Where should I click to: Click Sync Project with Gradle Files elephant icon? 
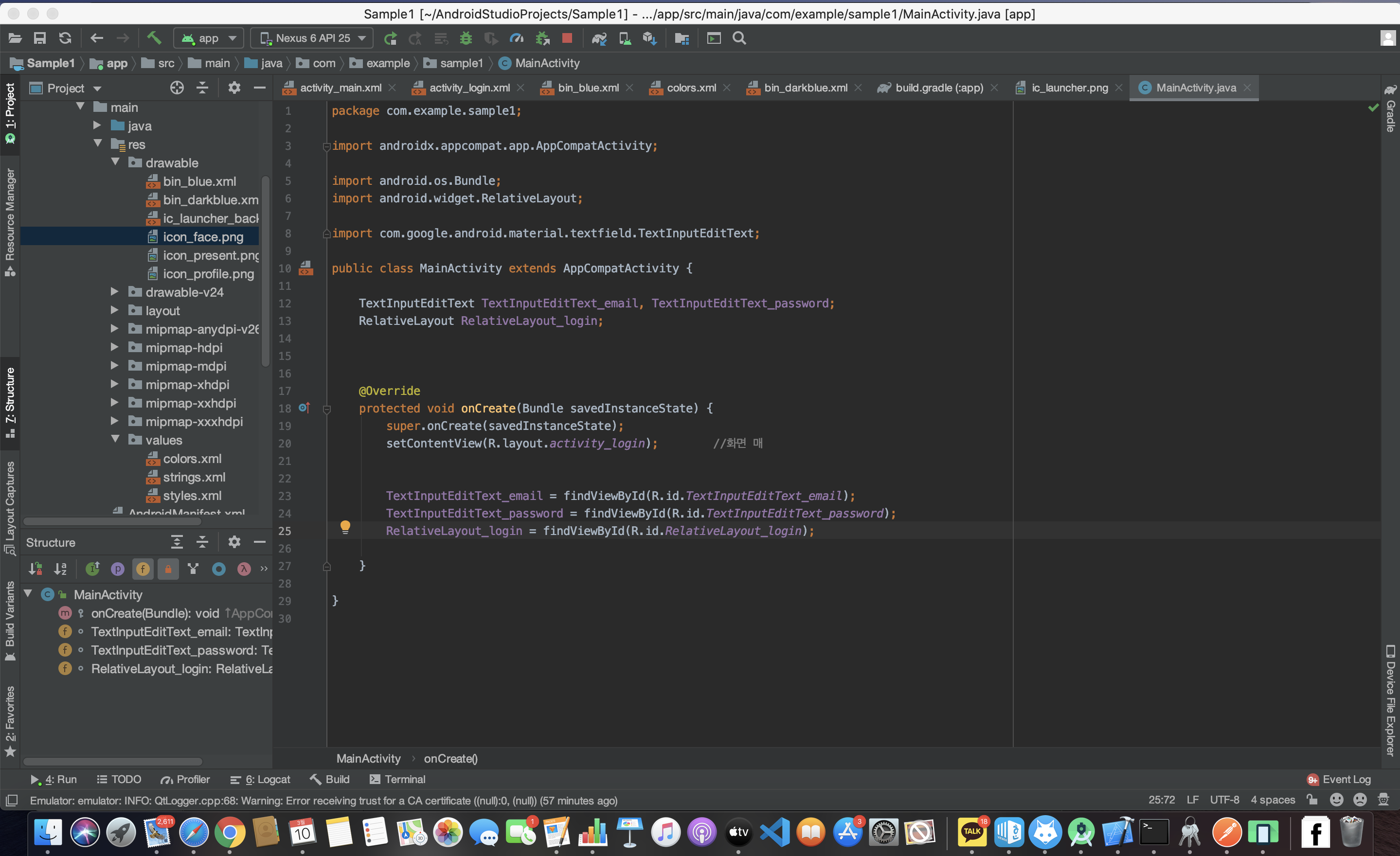point(599,38)
